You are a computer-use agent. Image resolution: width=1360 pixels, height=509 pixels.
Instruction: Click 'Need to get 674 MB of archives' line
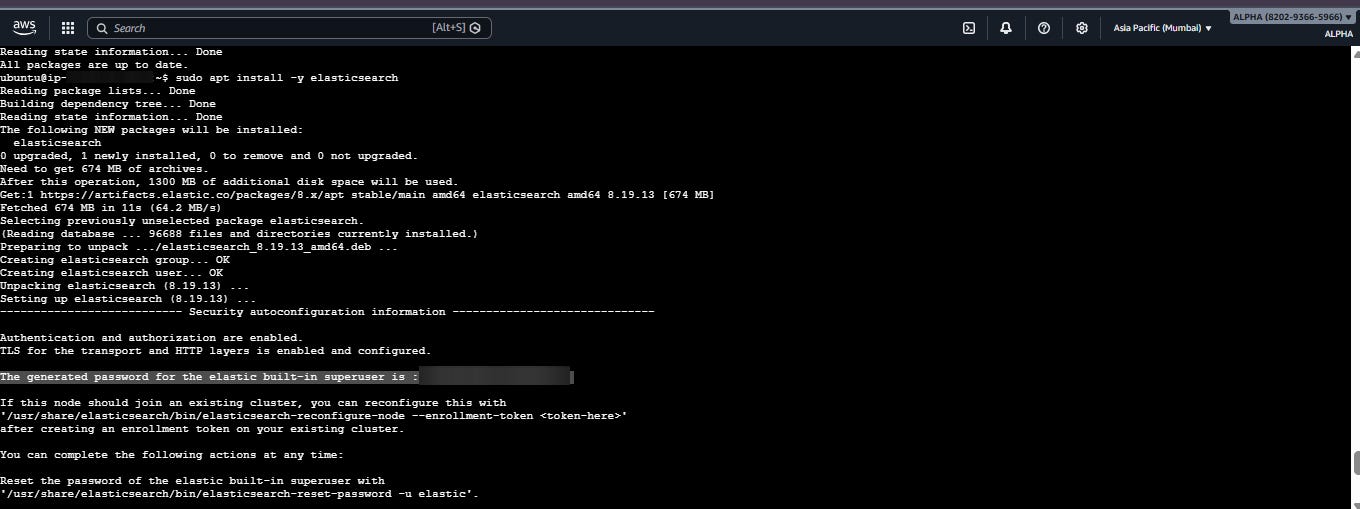104,169
